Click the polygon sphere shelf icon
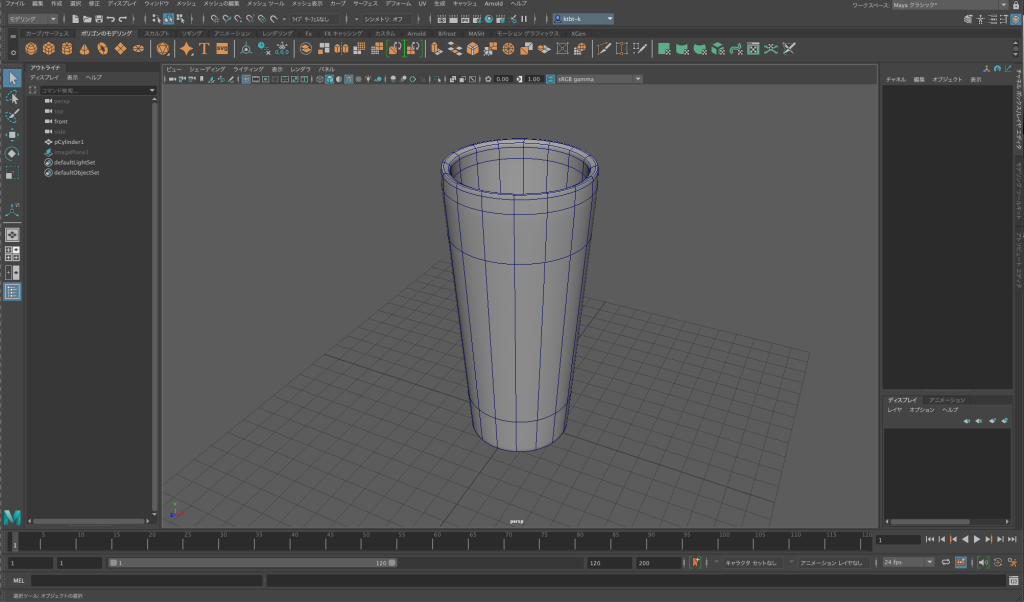The image size is (1024, 602). point(32,48)
